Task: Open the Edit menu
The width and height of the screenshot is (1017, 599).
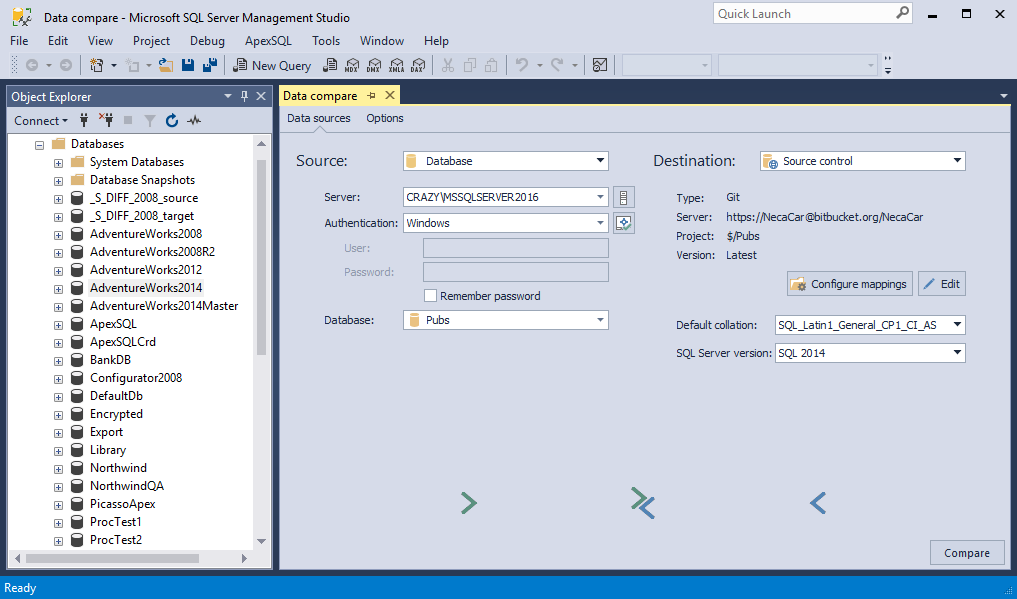Action: 58,41
